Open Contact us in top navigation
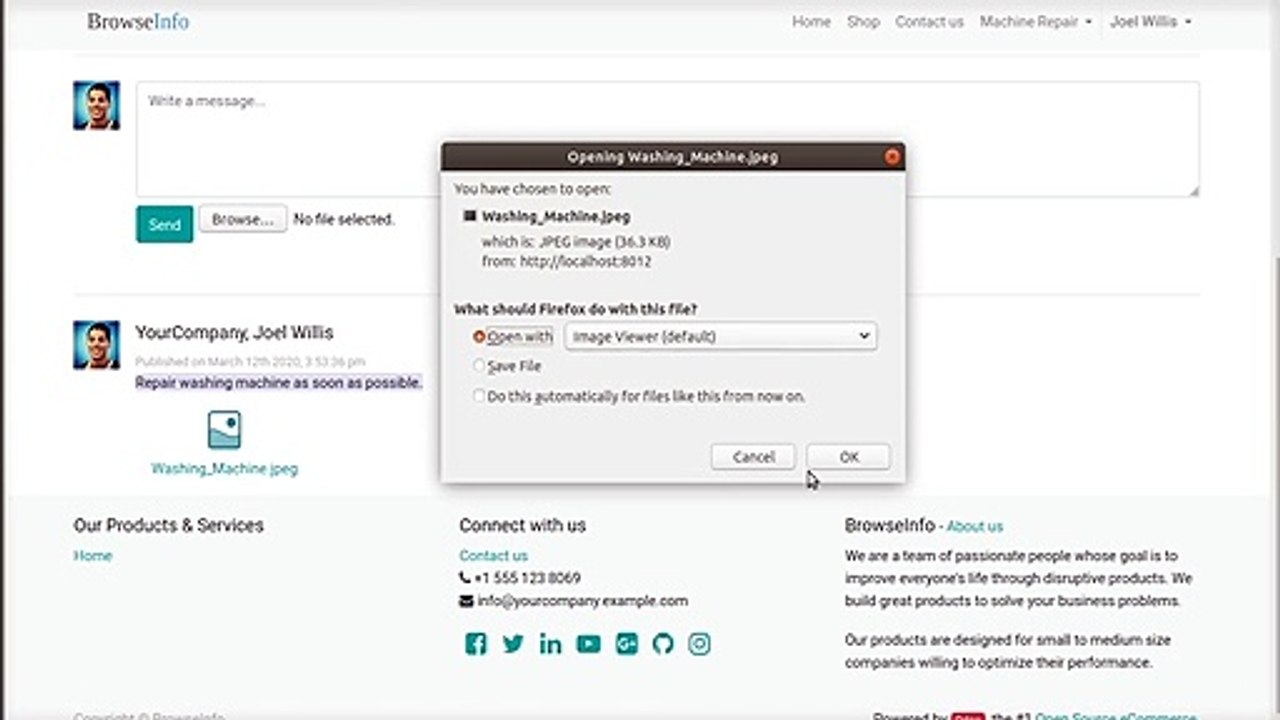 click(x=929, y=21)
